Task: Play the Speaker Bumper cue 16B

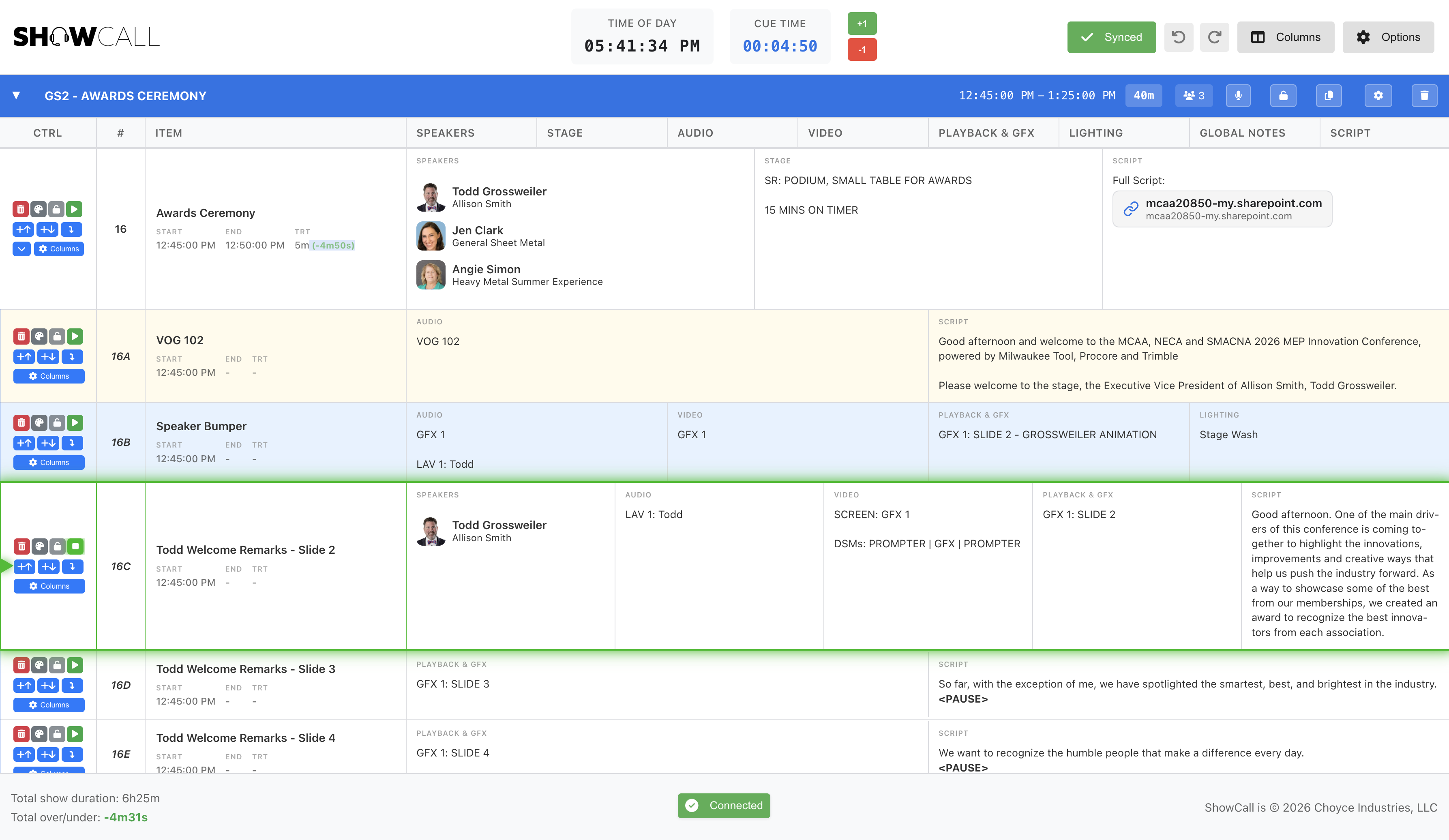Action: pyautogui.click(x=75, y=422)
